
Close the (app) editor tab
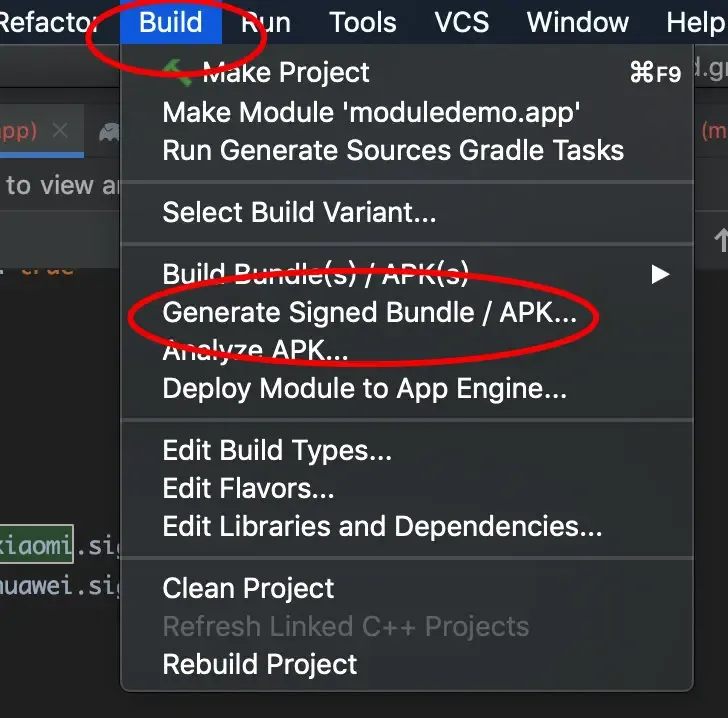pos(60,131)
